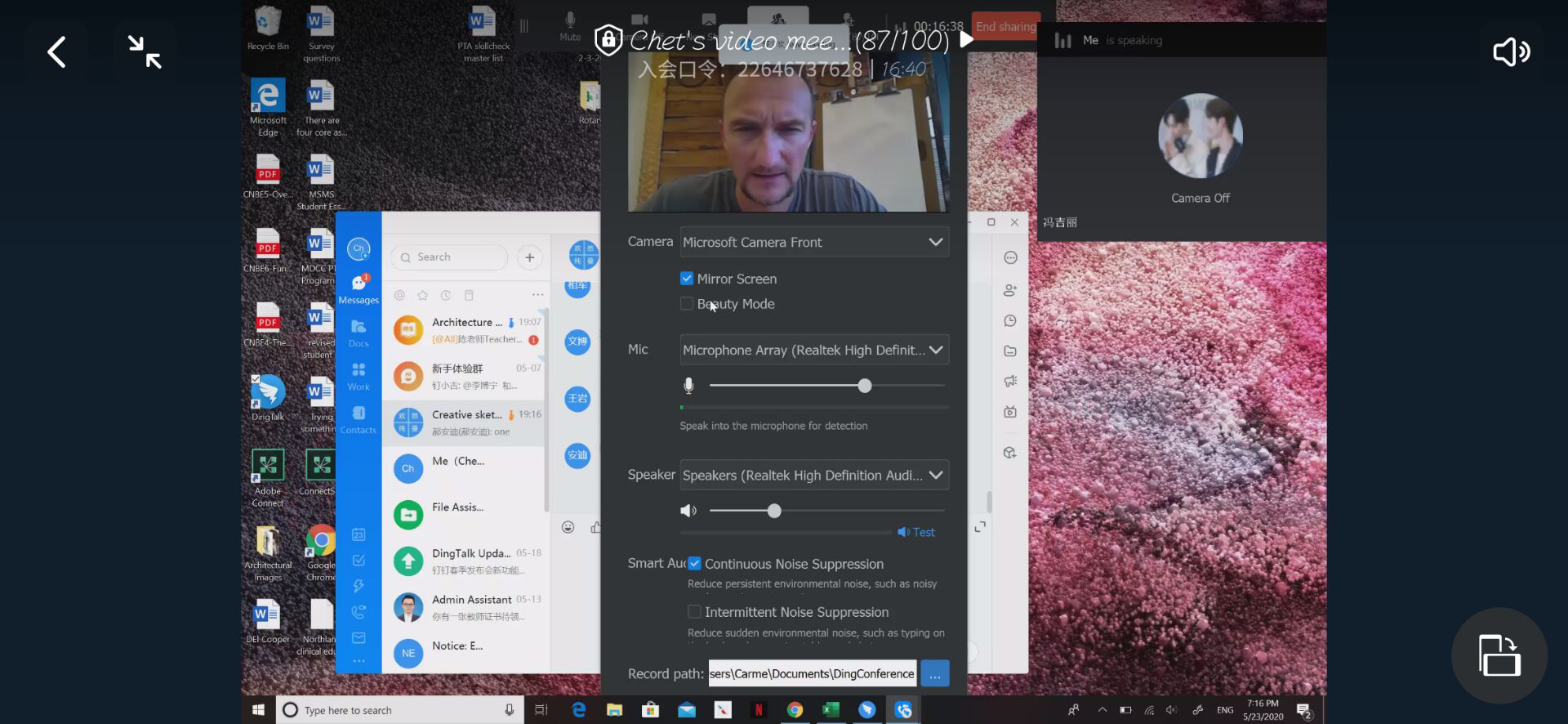Tap the rotate screen icon

click(1499, 655)
